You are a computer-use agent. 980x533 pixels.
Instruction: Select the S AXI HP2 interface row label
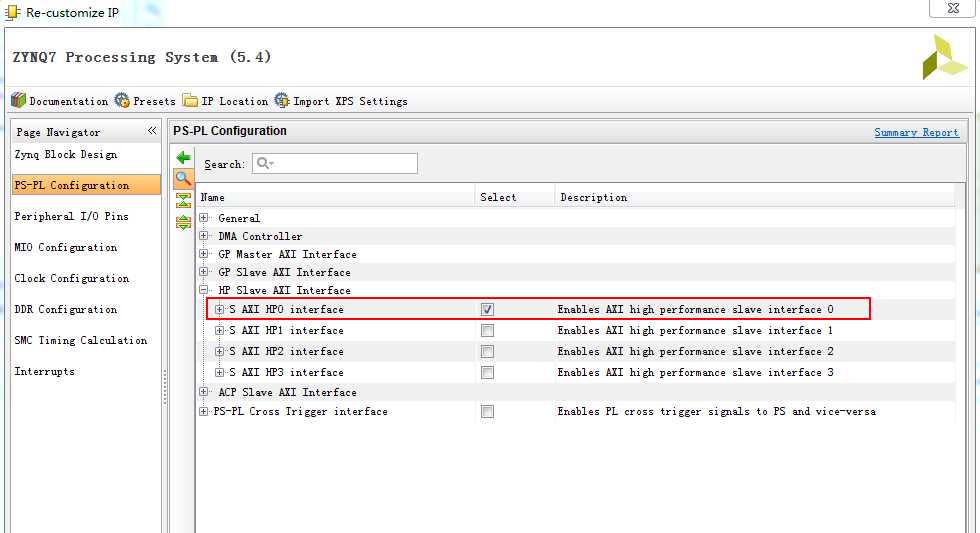tap(286, 352)
